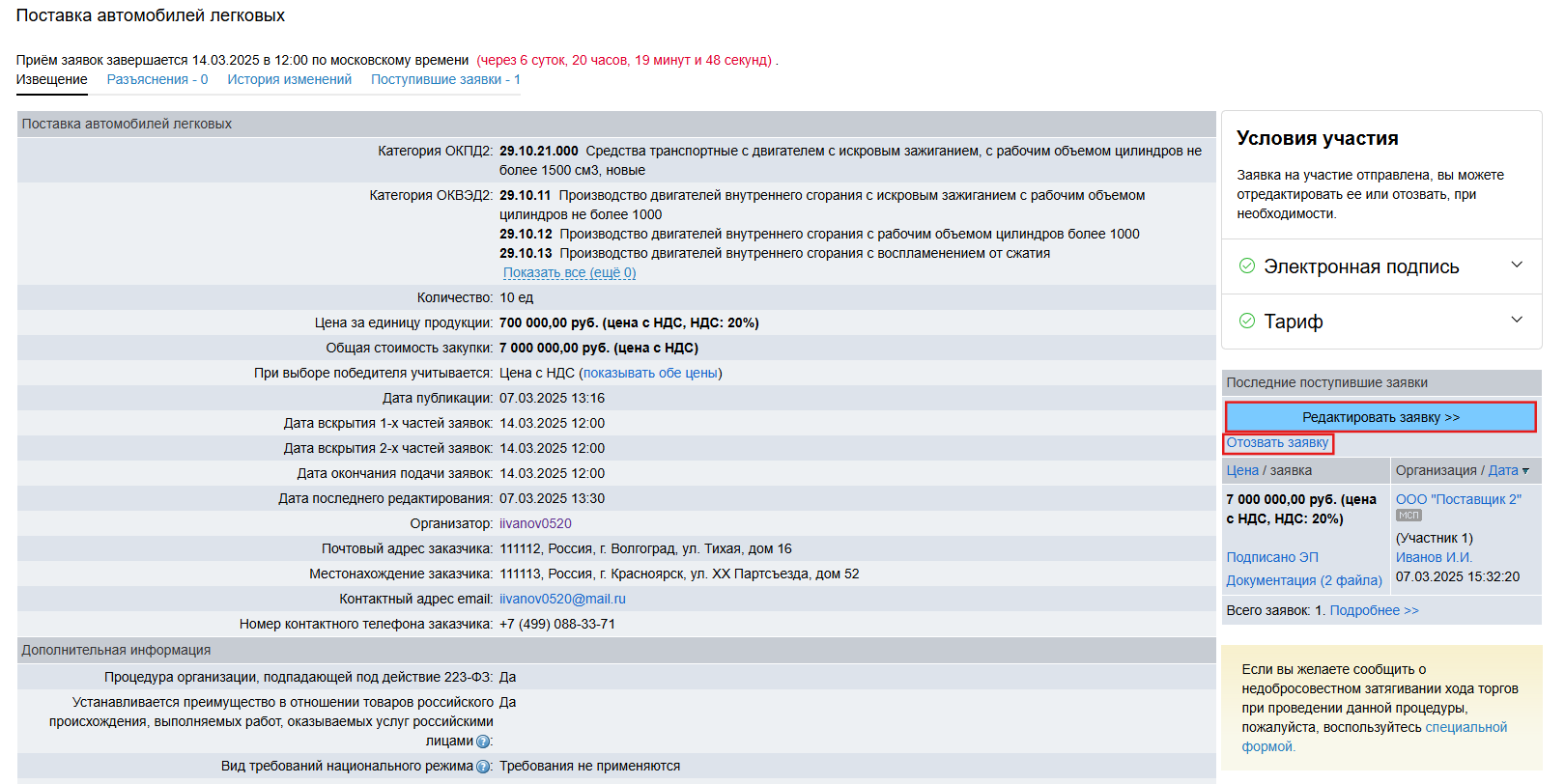Click sort arrow next to Дата column
The image size is (1565, 784).
click(1525, 471)
